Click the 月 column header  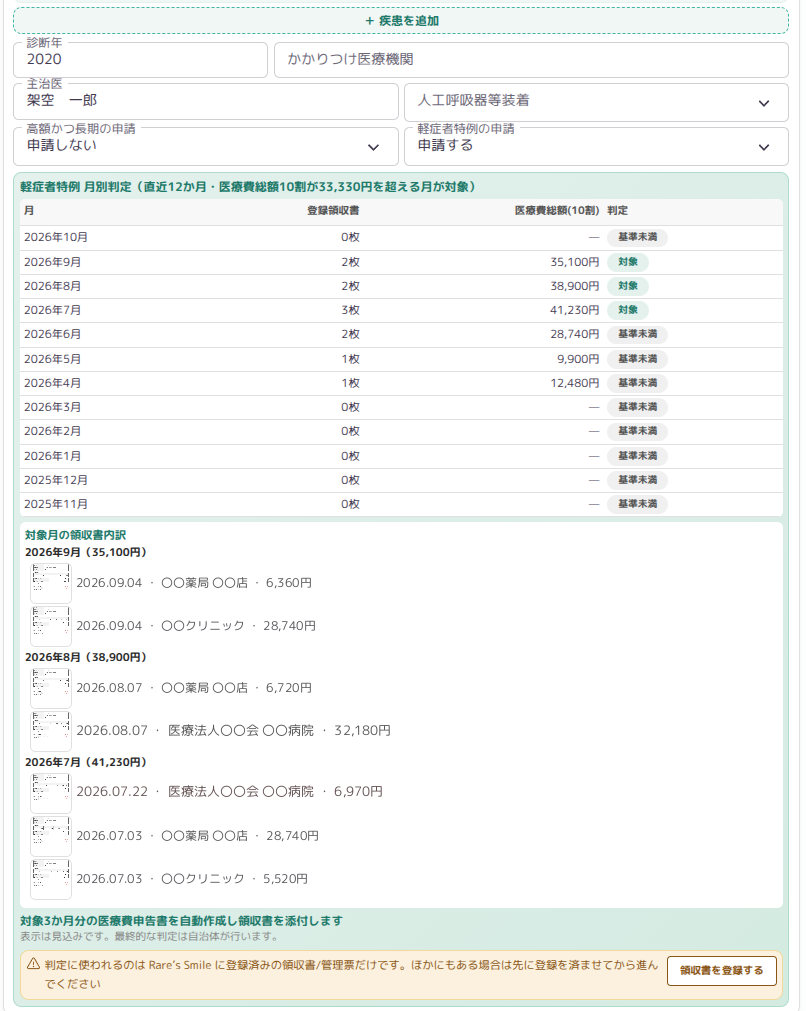point(29,211)
